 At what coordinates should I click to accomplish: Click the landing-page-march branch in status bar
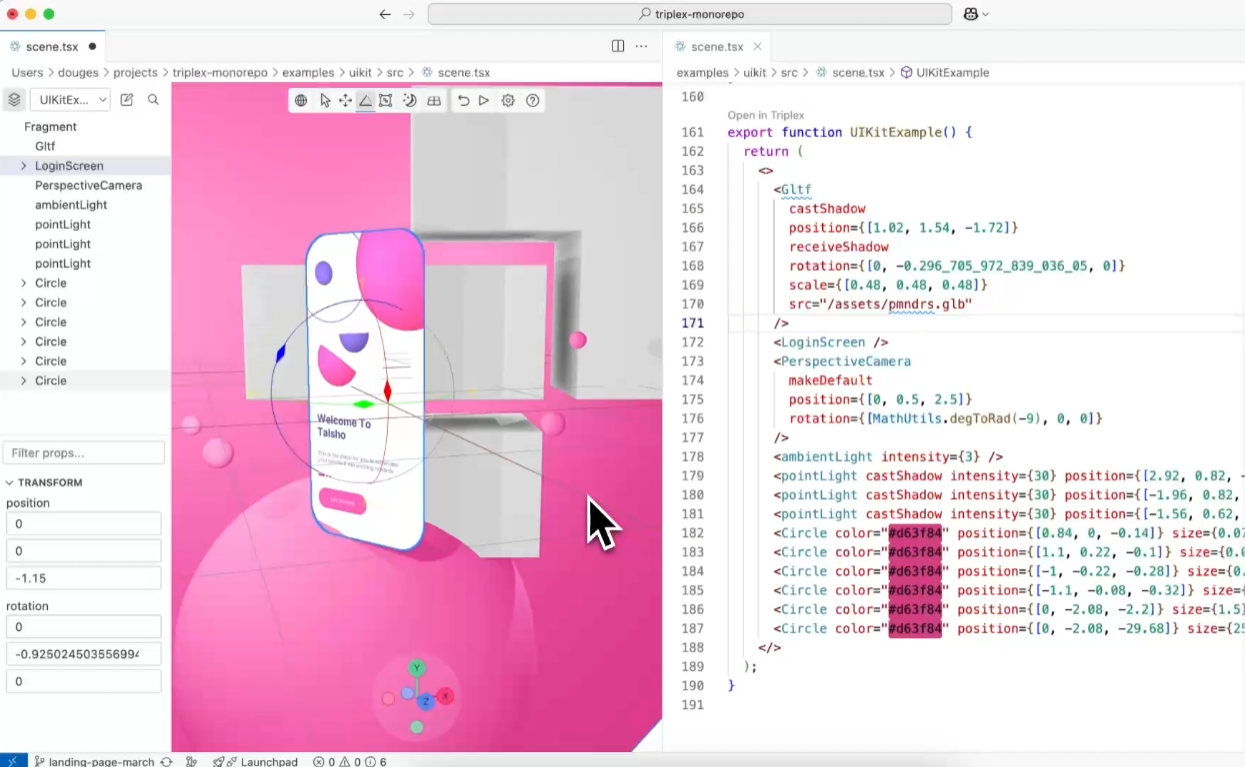click(x=94, y=761)
